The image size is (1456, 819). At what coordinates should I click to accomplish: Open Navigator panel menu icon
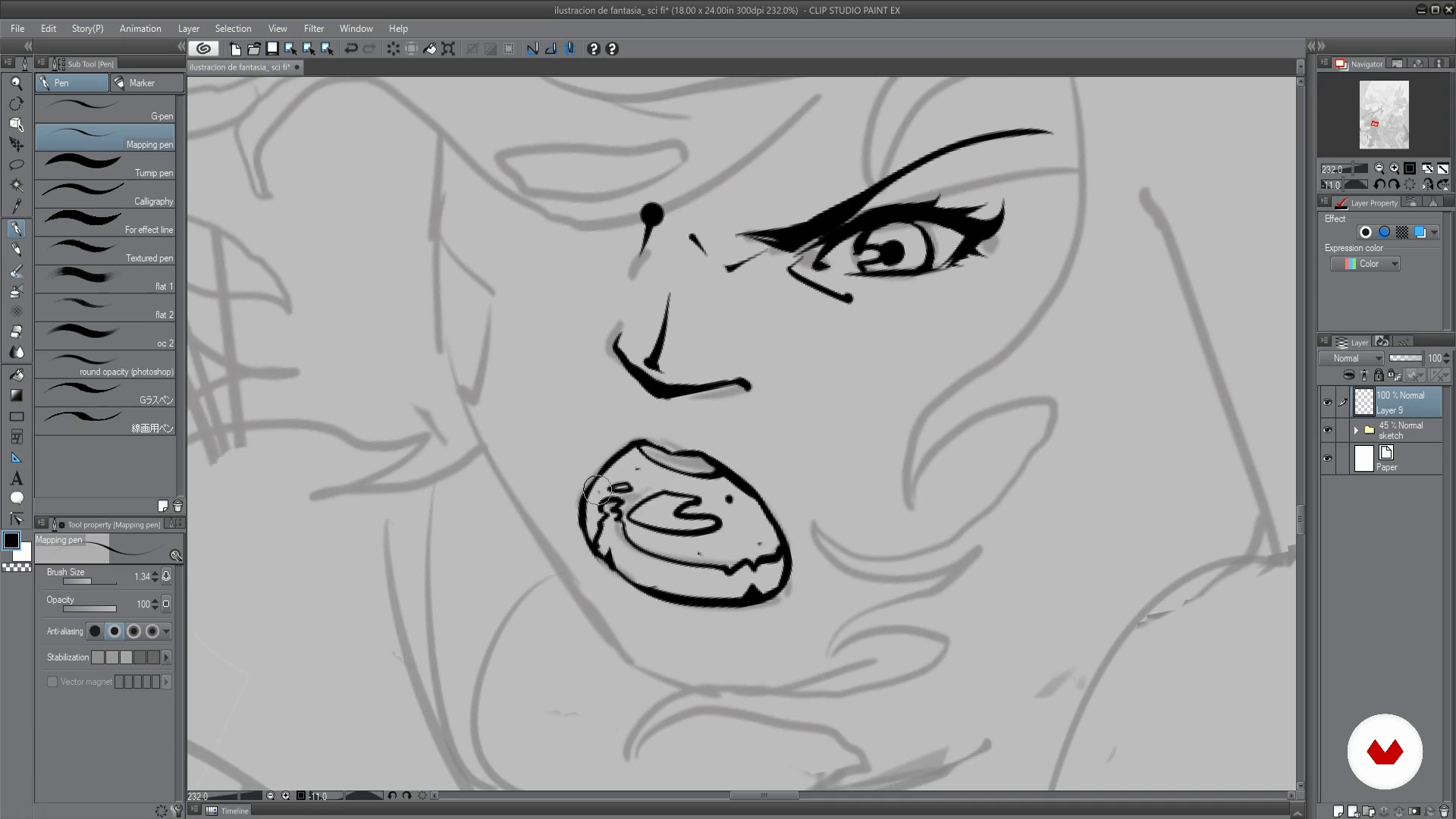[x=1325, y=63]
